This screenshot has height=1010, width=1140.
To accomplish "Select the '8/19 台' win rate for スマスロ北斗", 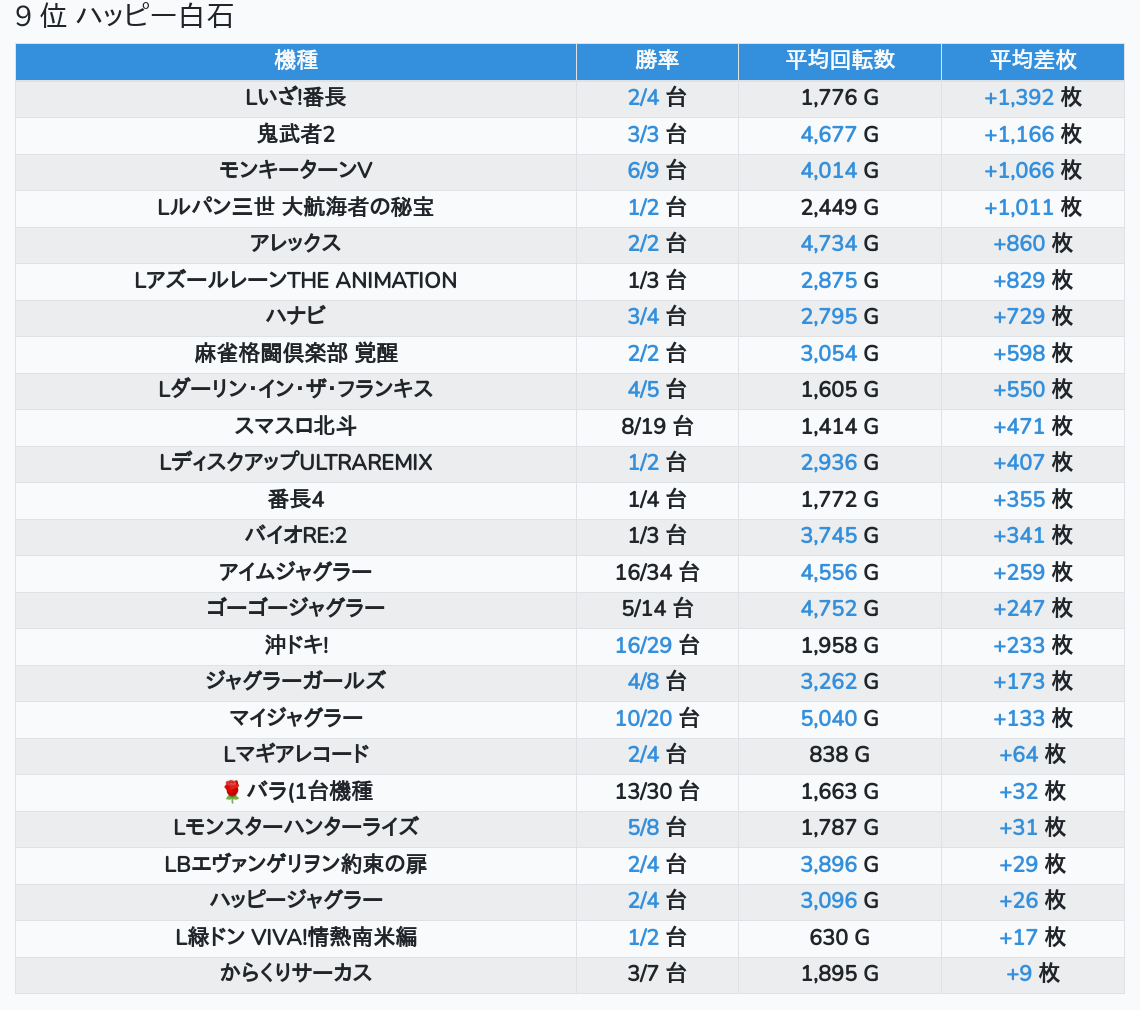I will click(x=657, y=426).
